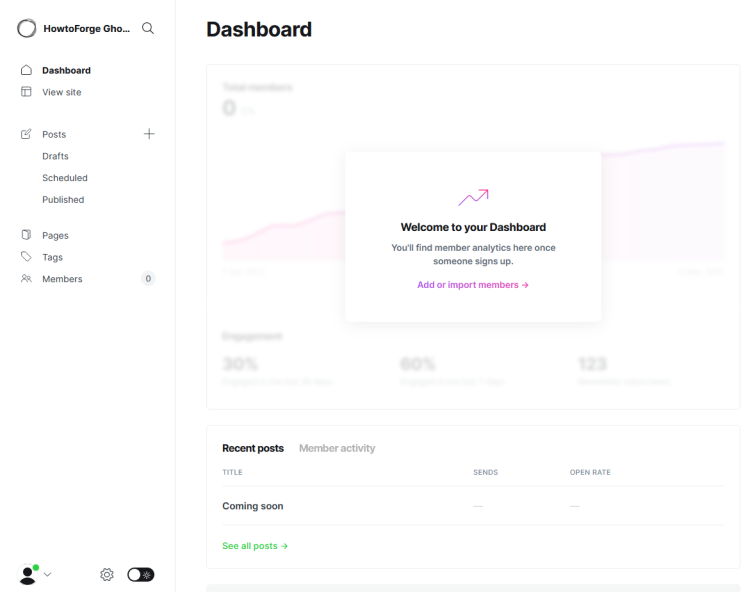The height and width of the screenshot is (592, 741).
Task: Click the Dashboard home icon
Action: tap(27, 70)
